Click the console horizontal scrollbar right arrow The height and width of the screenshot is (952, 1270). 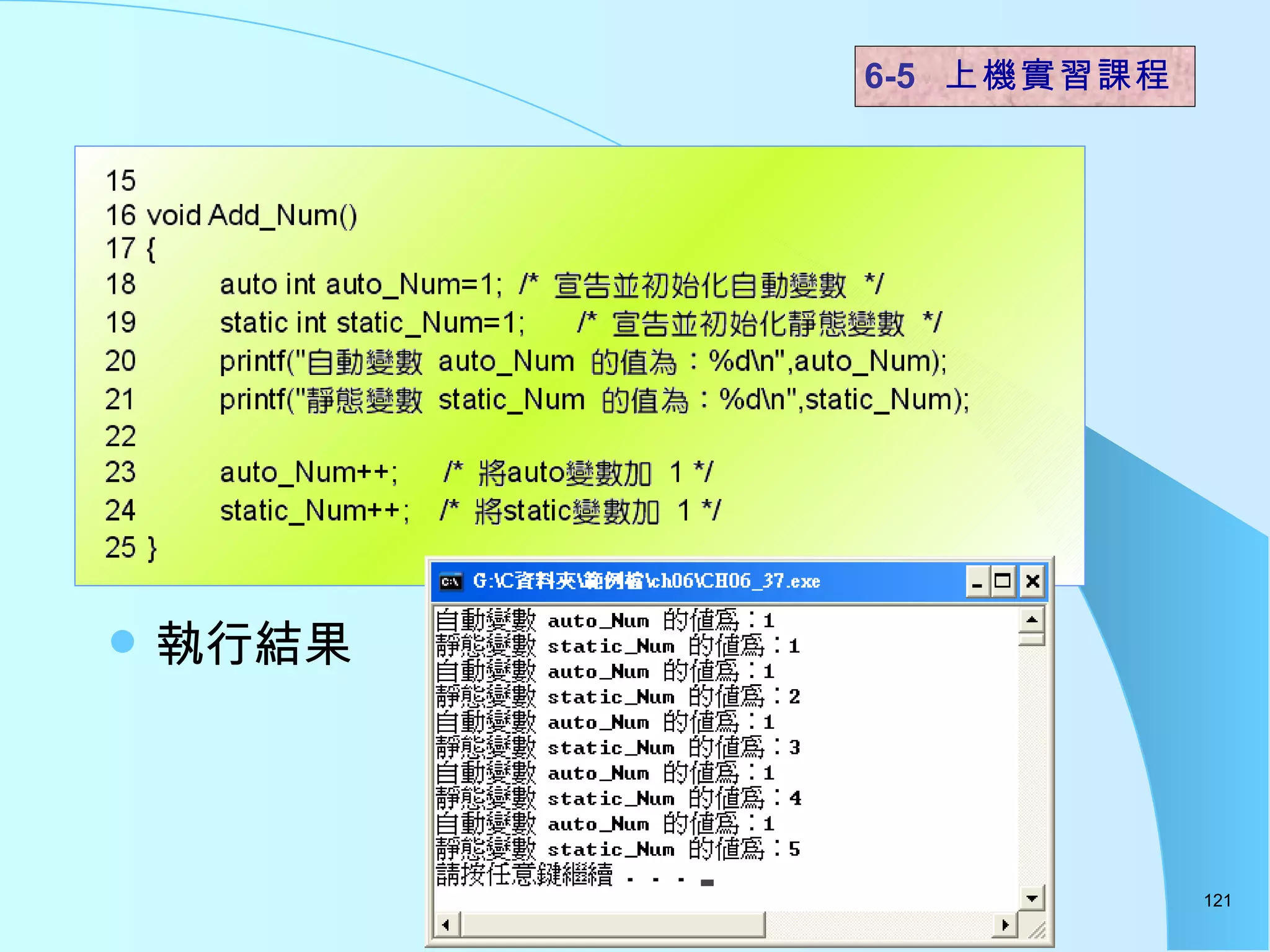point(1005,925)
